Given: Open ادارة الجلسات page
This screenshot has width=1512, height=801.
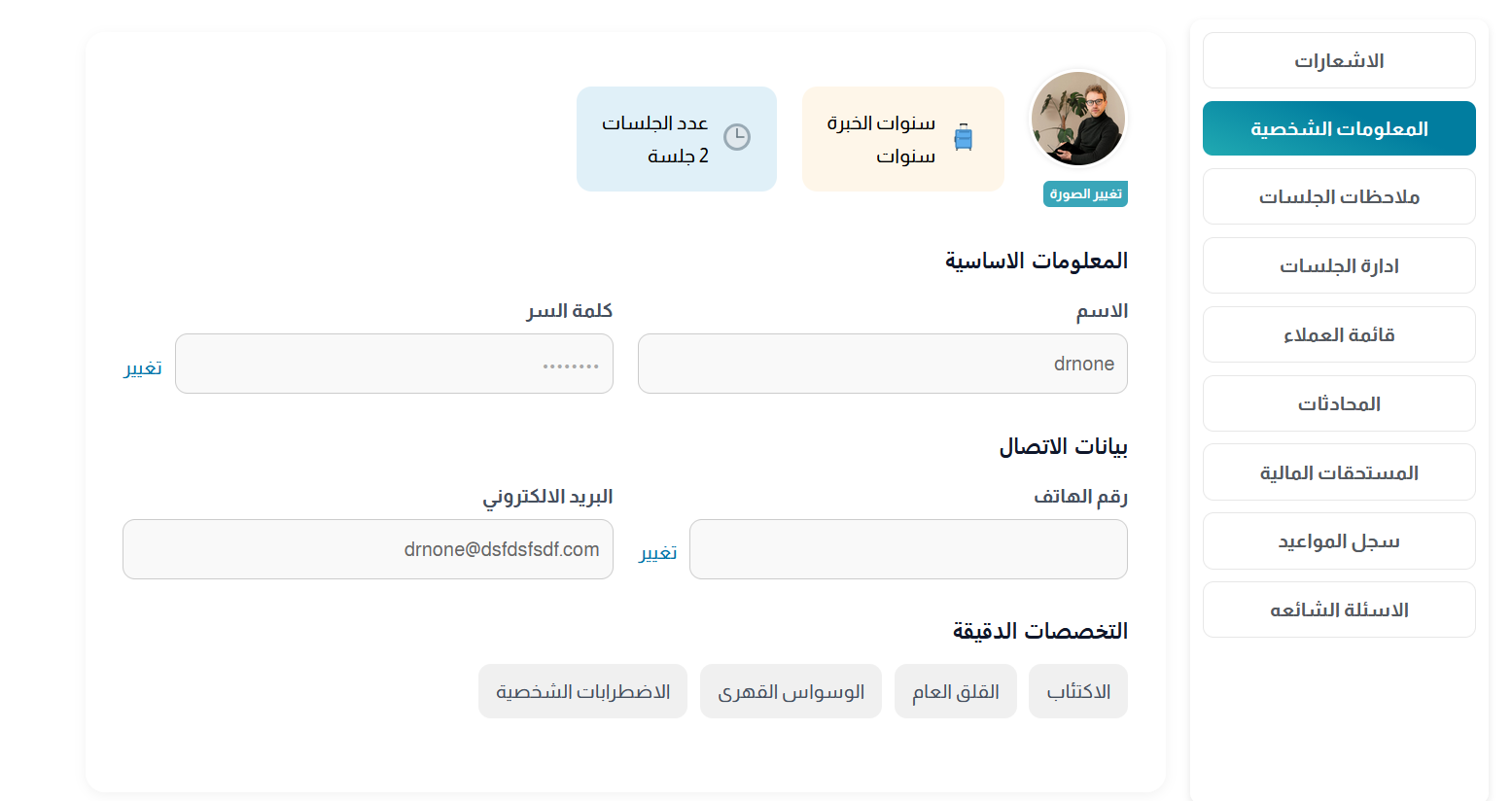Looking at the screenshot, I should click(x=1338, y=266).
